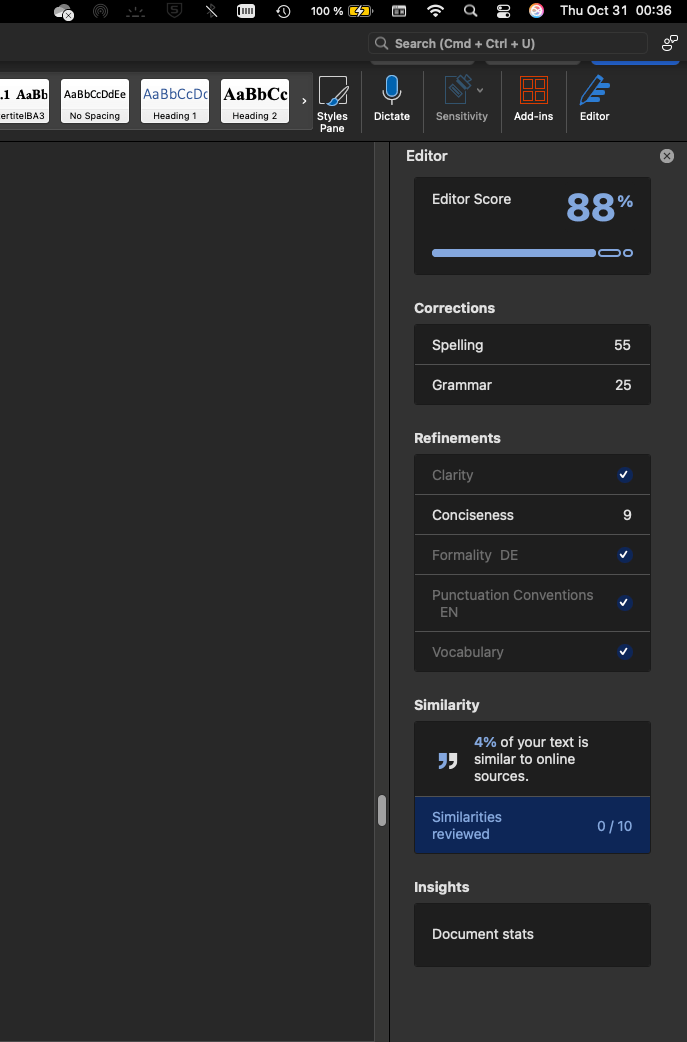687x1042 pixels.
Task: Click the battery status in the menu bar
Action: point(342,11)
